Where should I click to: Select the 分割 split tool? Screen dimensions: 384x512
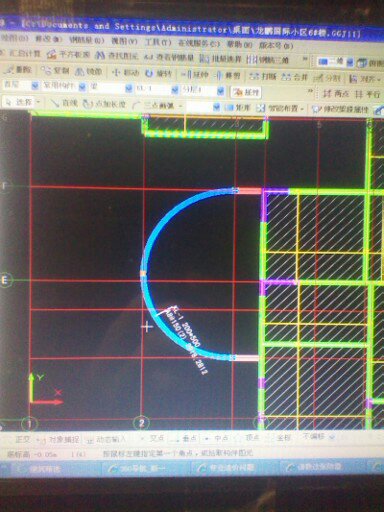pos(327,78)
